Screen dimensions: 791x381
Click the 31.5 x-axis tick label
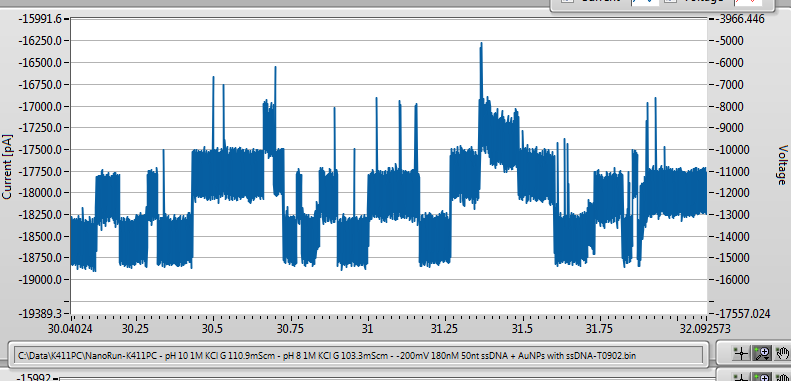[522, 329]
